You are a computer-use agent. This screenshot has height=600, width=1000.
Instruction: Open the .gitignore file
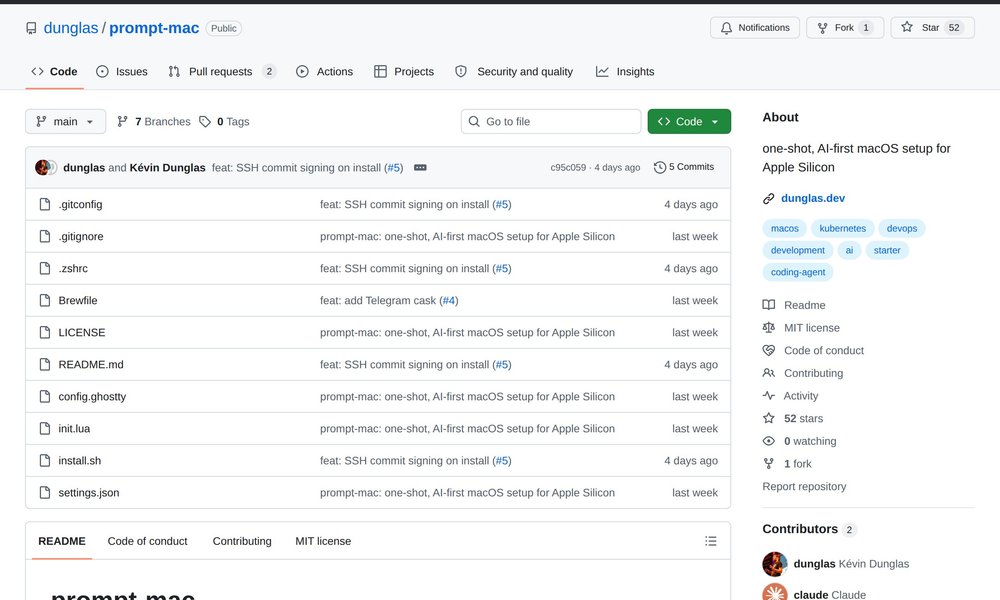(80, 237)
